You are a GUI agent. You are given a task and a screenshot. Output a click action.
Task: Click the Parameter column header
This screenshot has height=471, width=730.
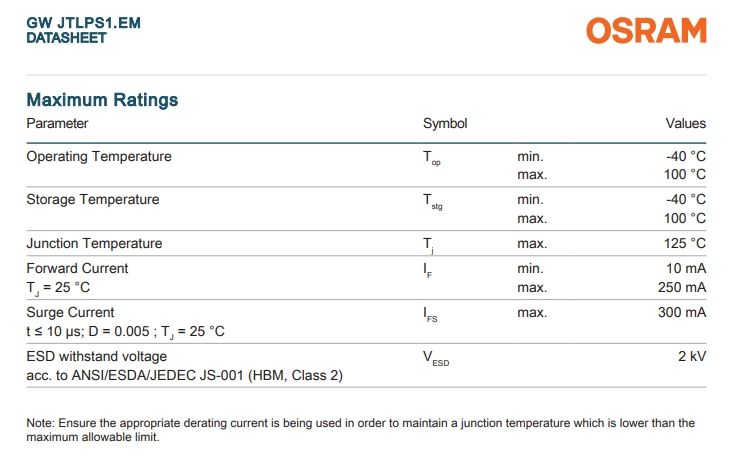point(57,124)
